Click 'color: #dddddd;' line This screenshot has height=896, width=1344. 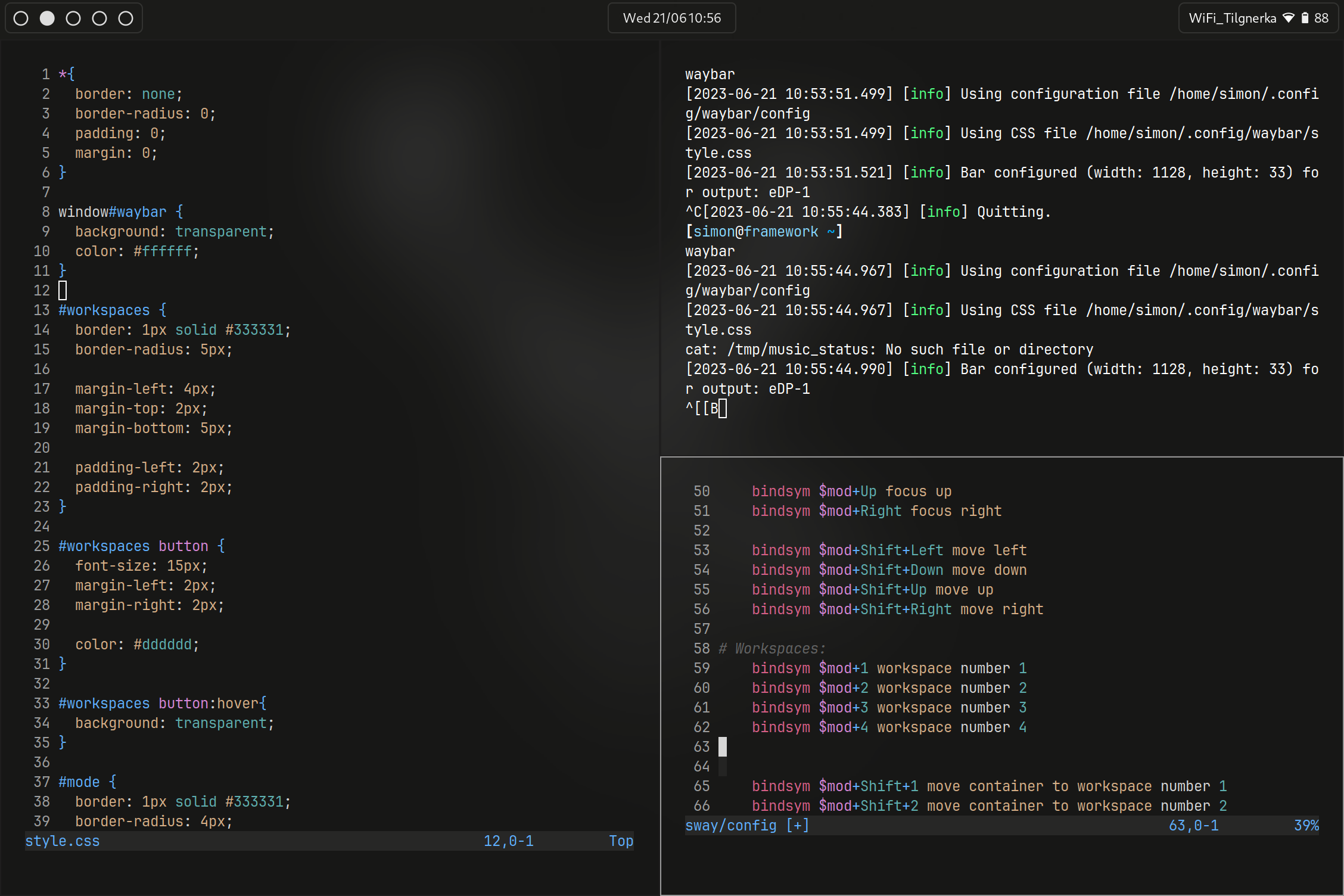click(x=137, y=645)
